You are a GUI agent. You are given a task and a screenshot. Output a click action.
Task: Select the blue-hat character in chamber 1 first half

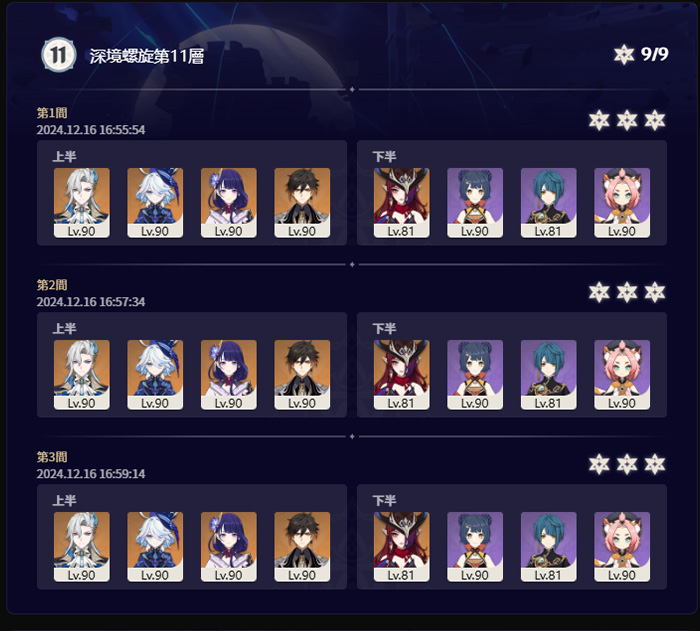[x=155, y=202]
